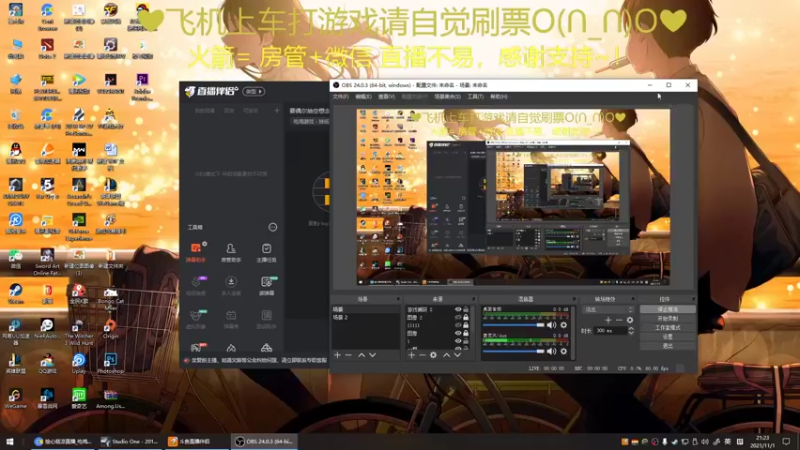This screenshot has width=800, height=450.
Task: Toggle visibility of the 图像 2 source
Action: [x=458, y=317]
